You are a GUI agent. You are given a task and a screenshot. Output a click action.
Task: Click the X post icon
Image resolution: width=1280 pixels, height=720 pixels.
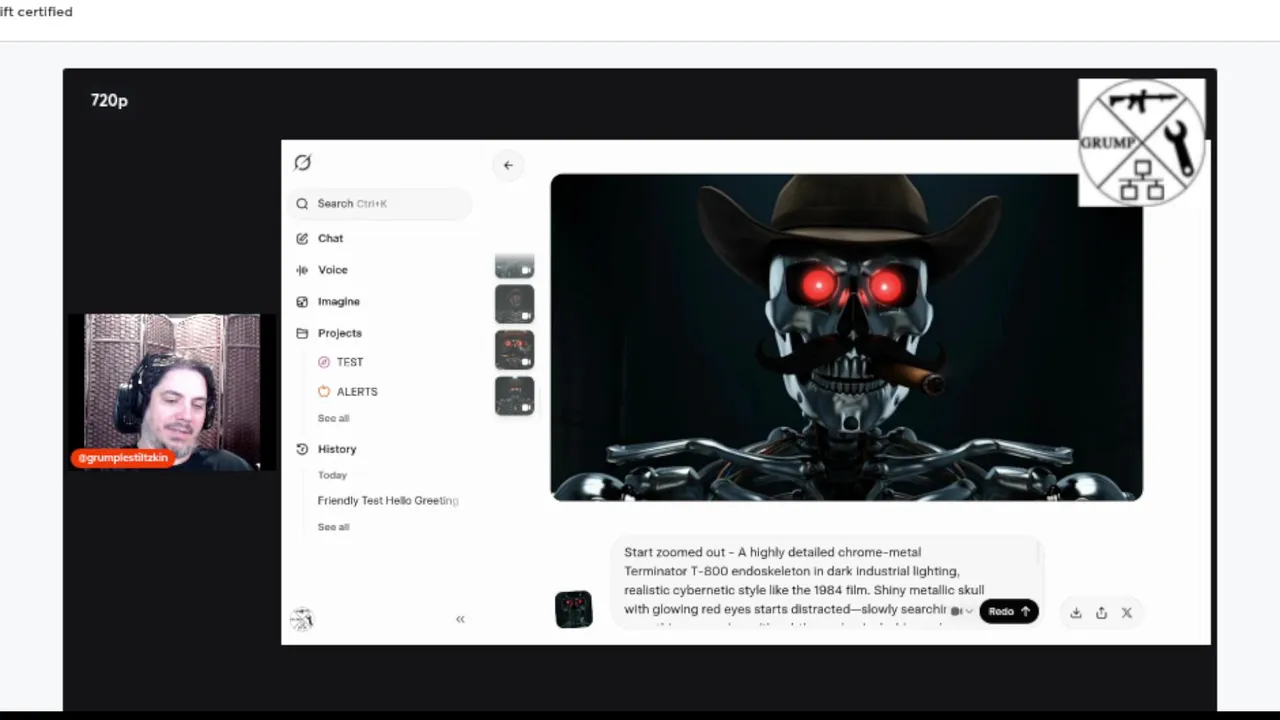tap(1127, 613)
